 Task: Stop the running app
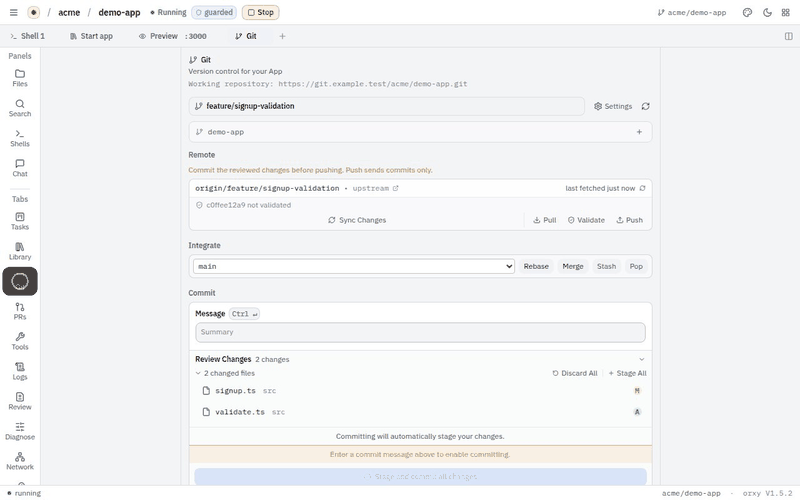(261, 12)
